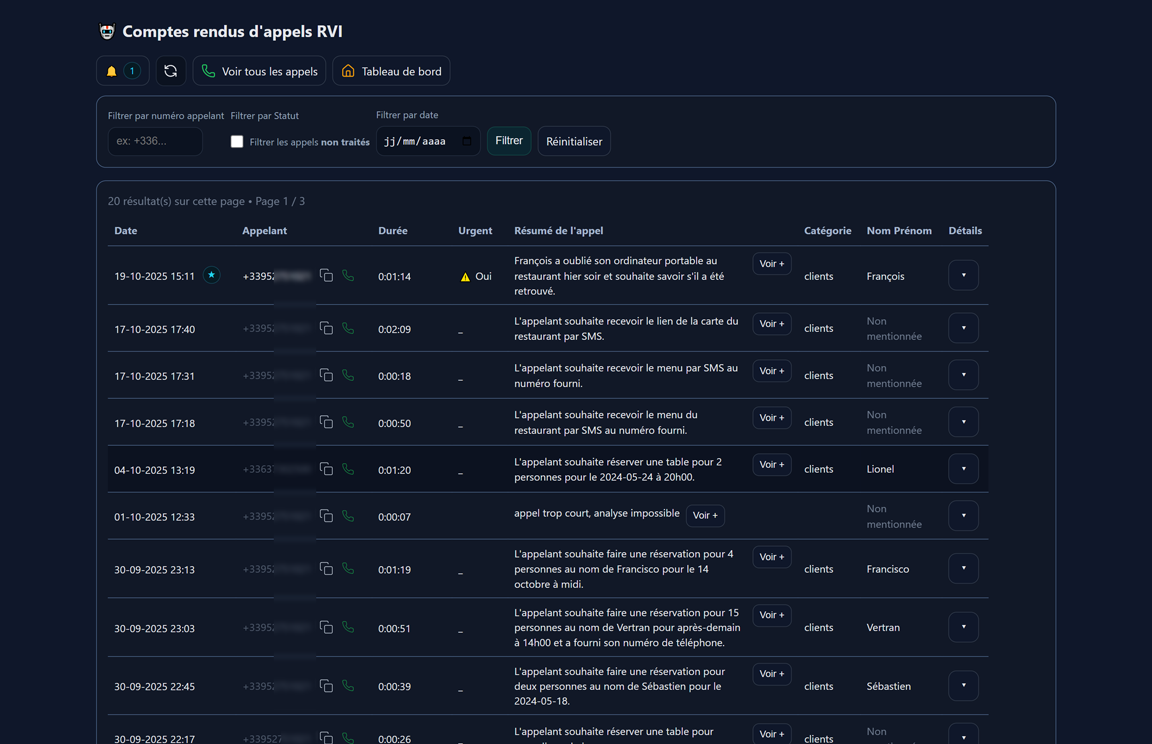Click the Réinitialiser button
The width and height of the screenshot is (1152, 744).
tap(574, 142)
